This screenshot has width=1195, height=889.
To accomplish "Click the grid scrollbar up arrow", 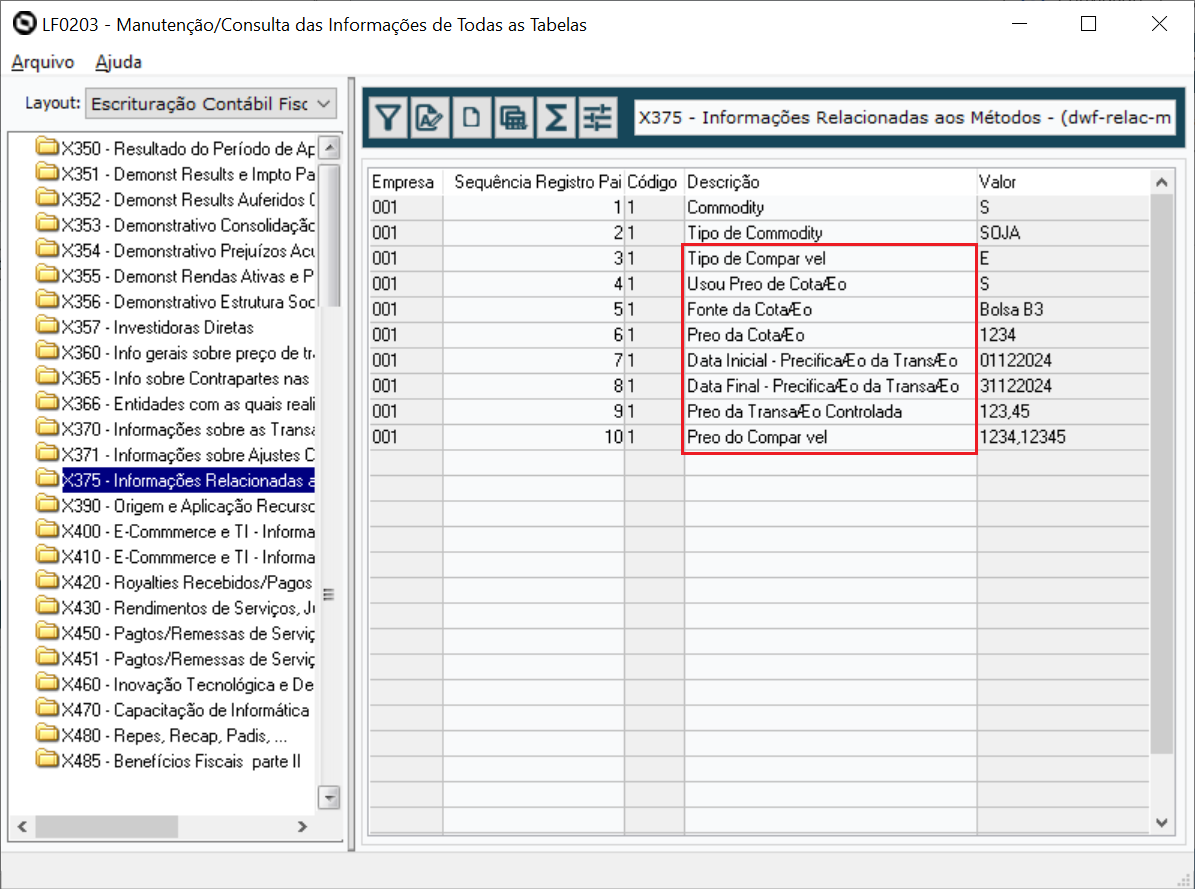I will coord(1161,182).
